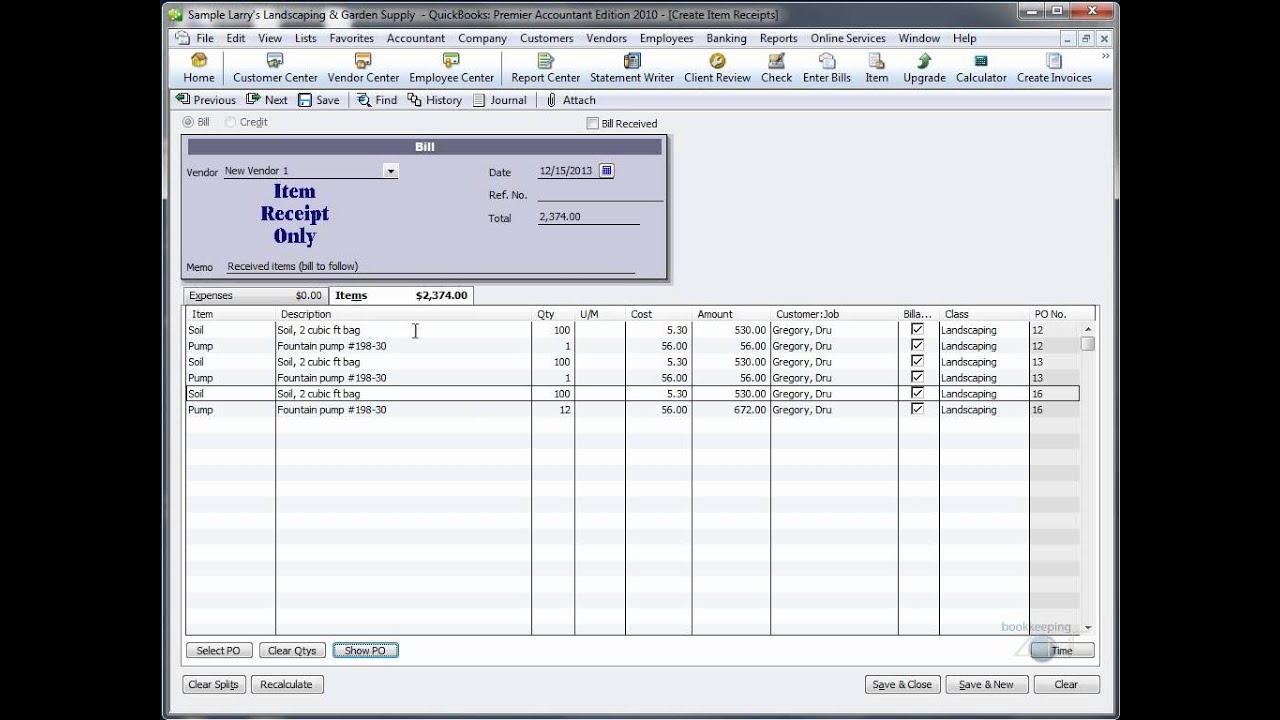Go to Previous item receipt
1280x720 pixels.
(206, 100)
